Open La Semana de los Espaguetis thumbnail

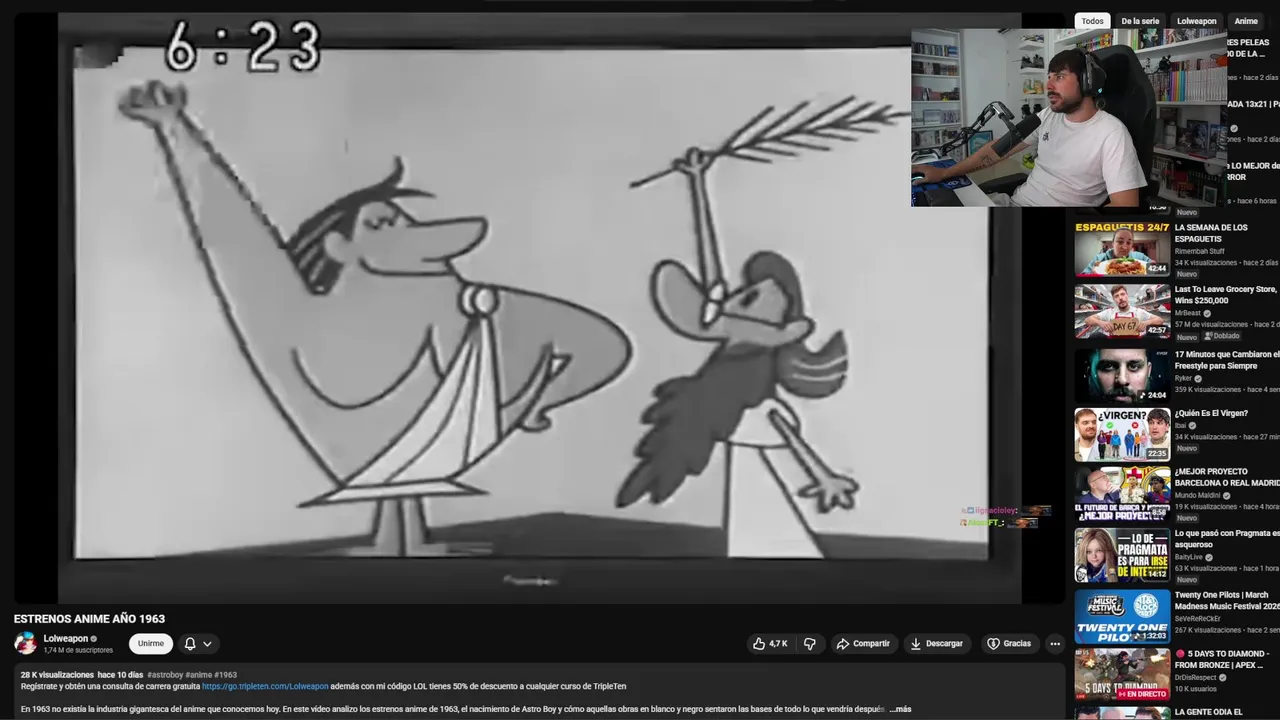[x=1122, y=249]
